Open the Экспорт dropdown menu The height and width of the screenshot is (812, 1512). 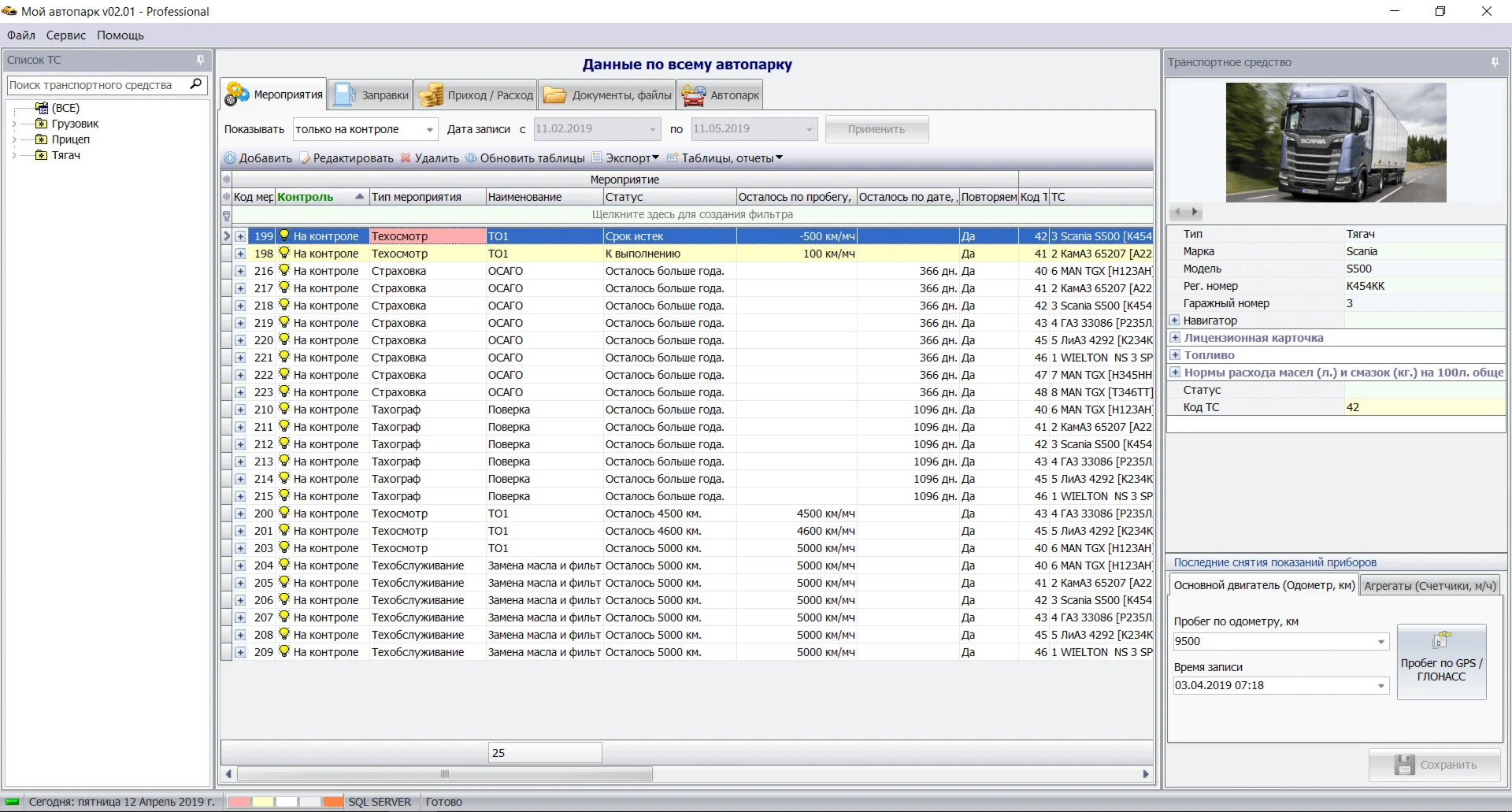pyautogui.click(x=632, y=158)
